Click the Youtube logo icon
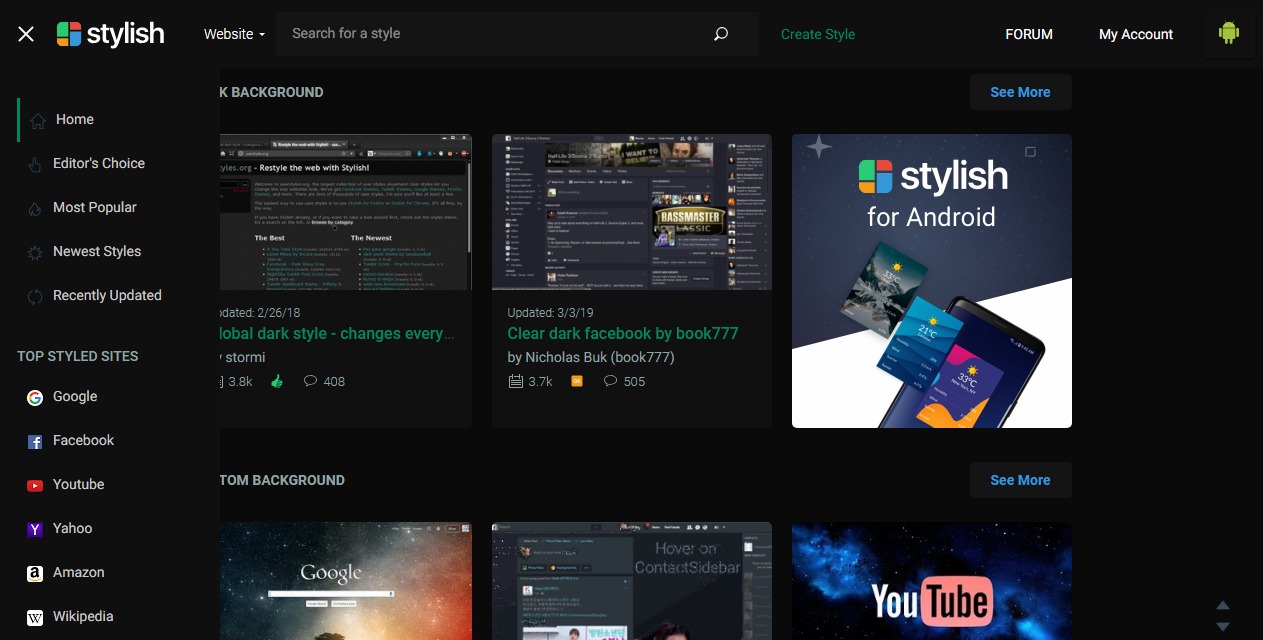1263x640 pixels. [35, 485]
